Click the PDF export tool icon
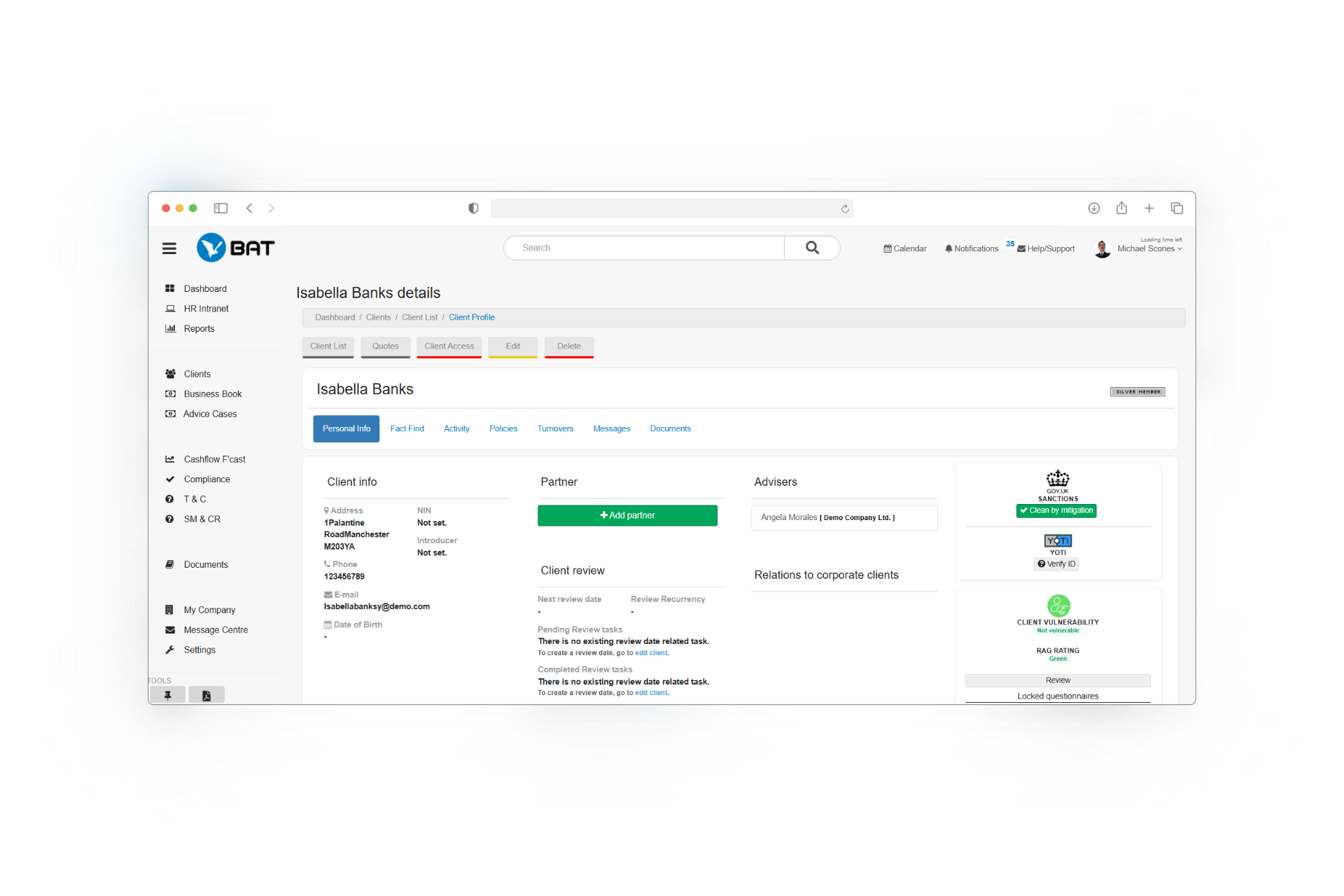Image resolution: width=1344 pixels, height=896 pixels. tap(206, 695)
